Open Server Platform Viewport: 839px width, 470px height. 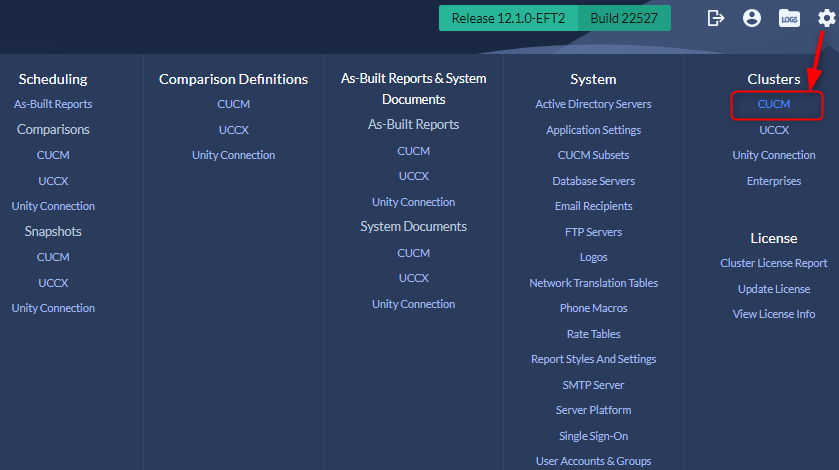[593, 410]
